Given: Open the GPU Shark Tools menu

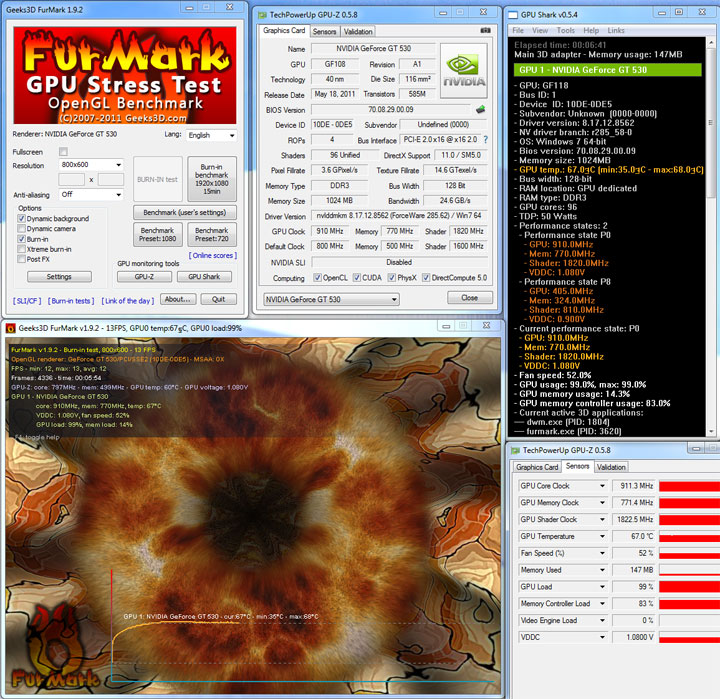Looking at the screenshot, I should [566, 30].
